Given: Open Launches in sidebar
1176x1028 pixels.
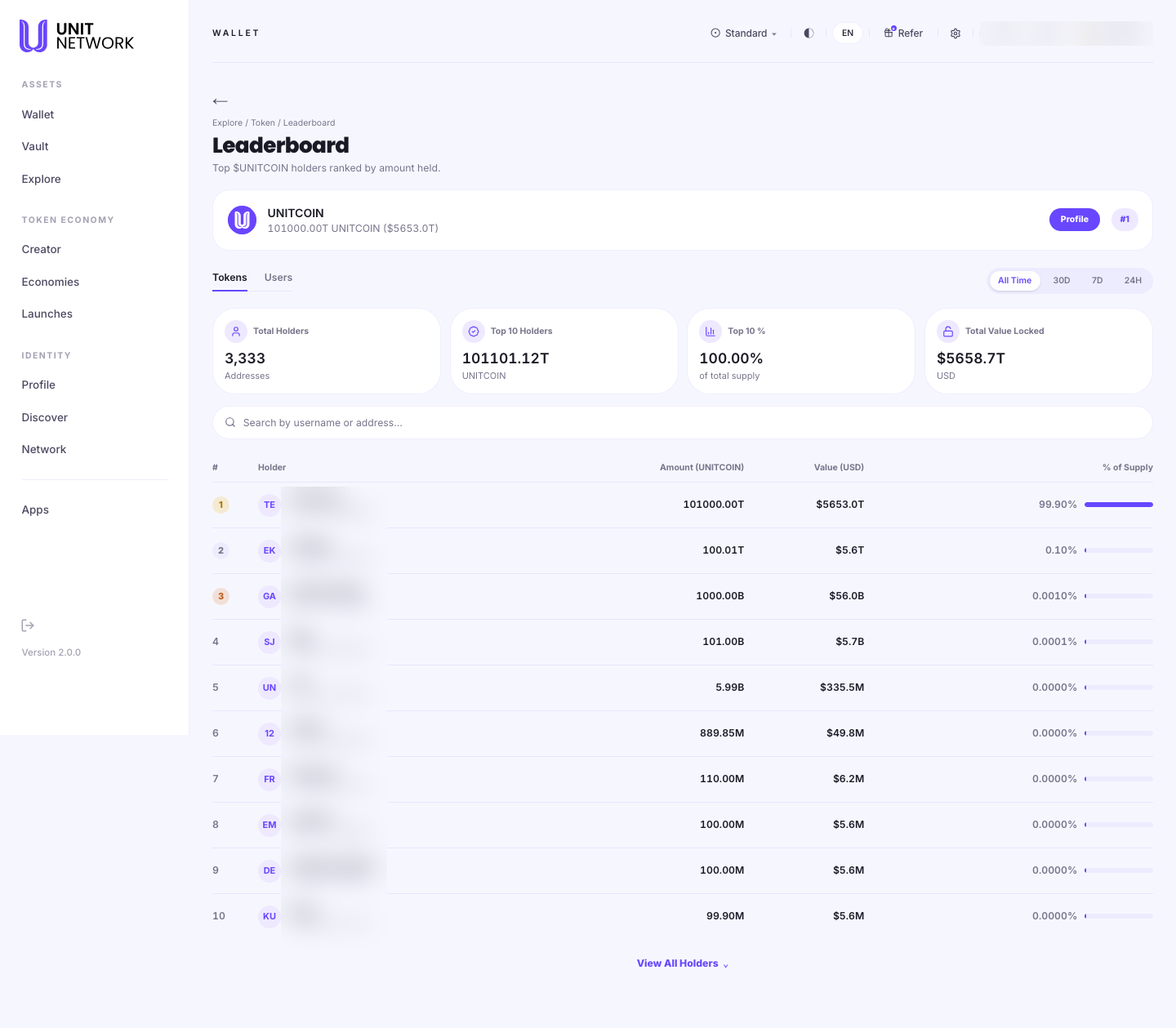Looking at the screenshot, I should click(47, 314).
